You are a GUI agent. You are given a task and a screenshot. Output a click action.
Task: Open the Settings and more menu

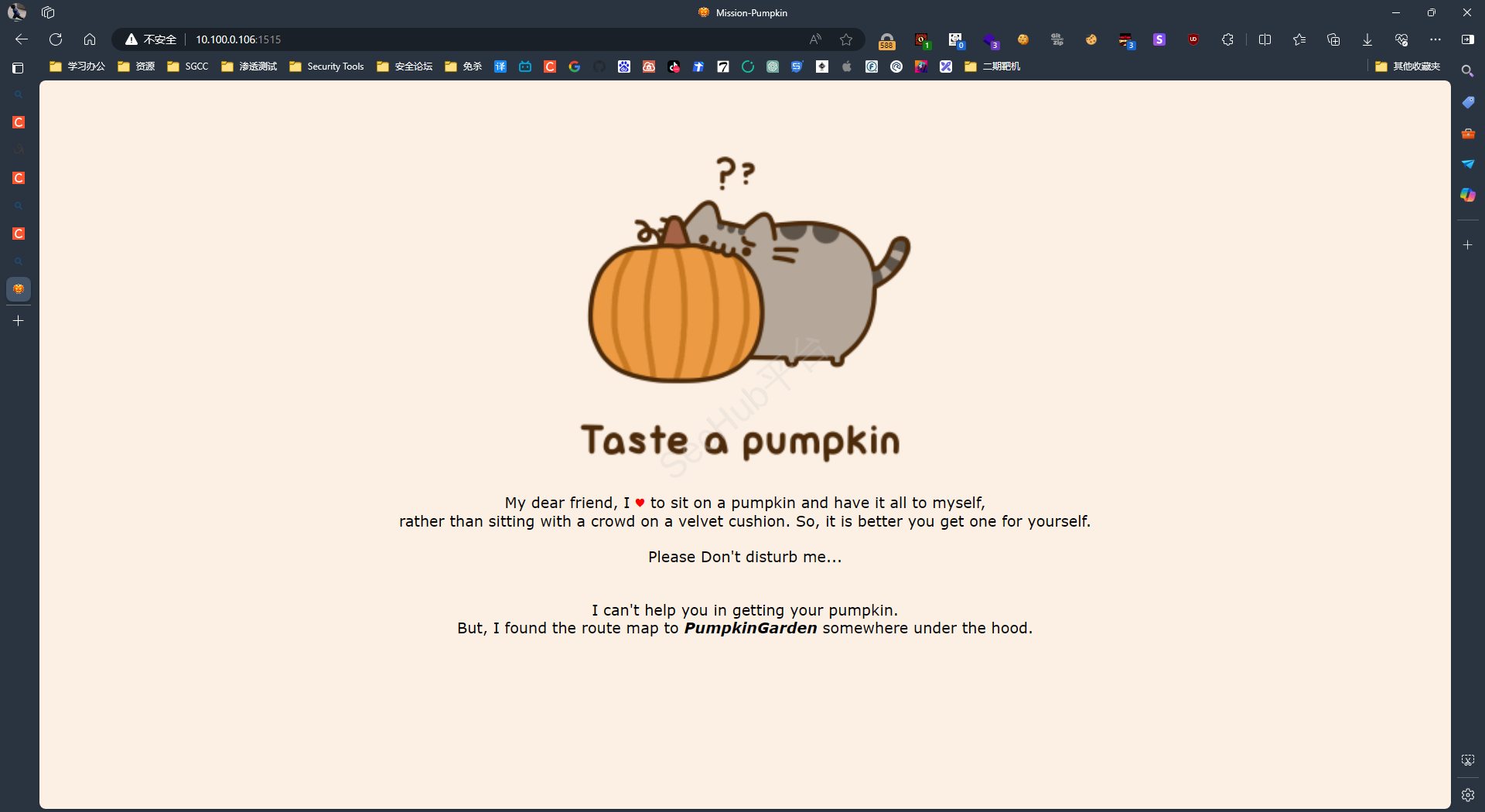coord(1435,39)
